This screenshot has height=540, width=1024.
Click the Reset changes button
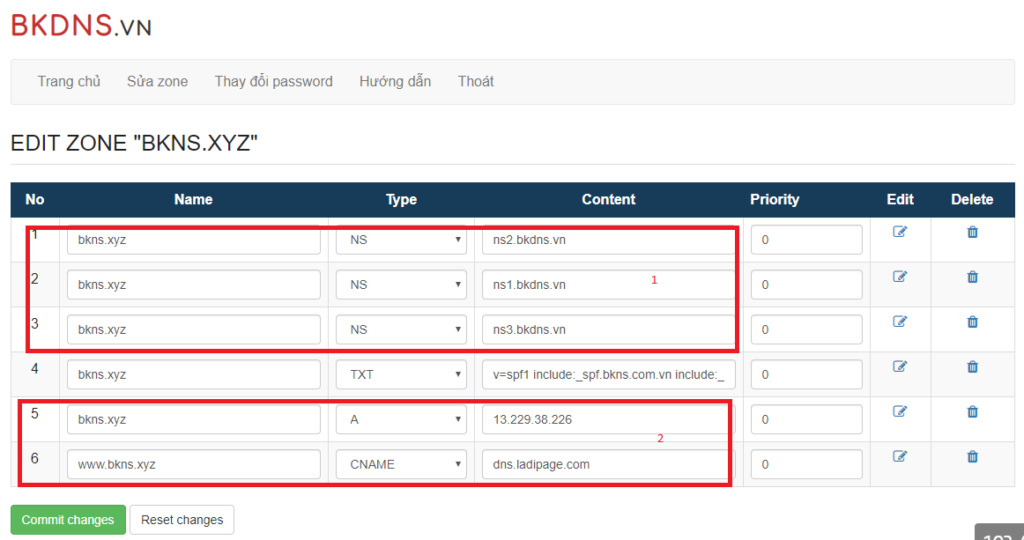pyautogui.click(x=182, y=520)
